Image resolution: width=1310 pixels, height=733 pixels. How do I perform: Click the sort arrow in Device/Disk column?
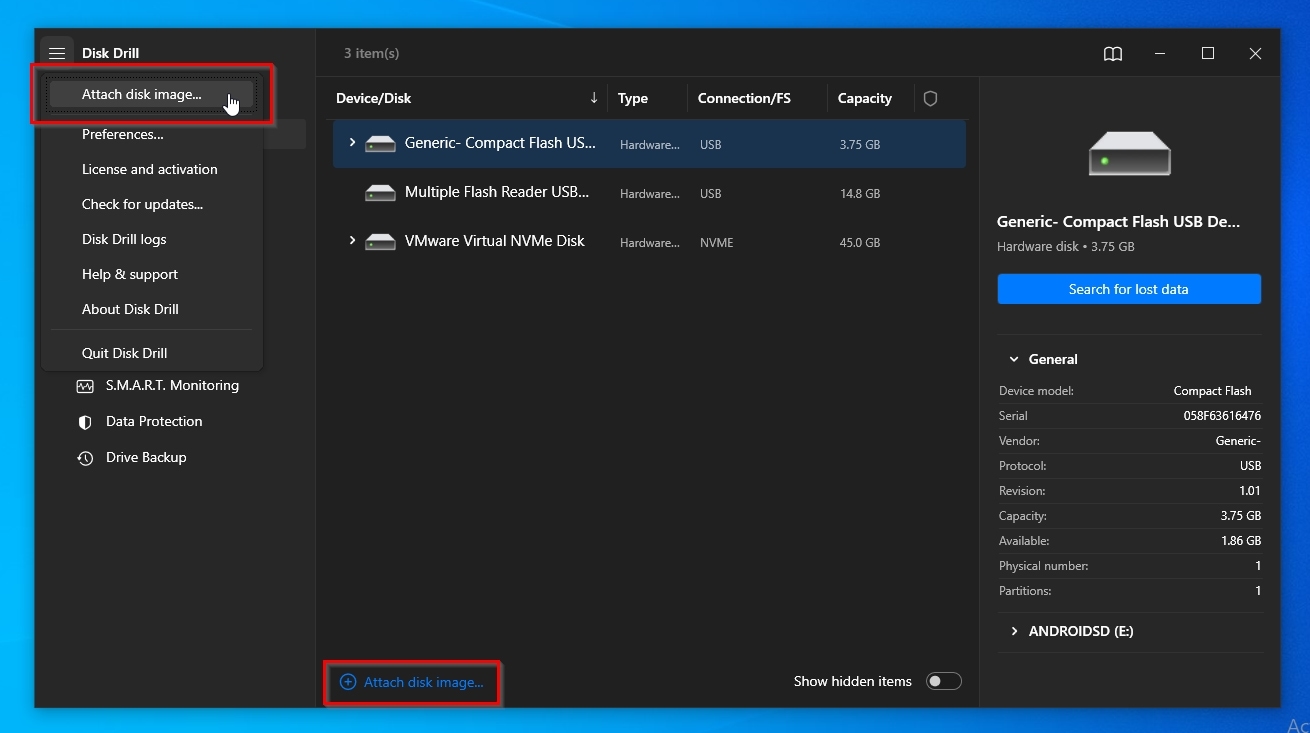594,97
